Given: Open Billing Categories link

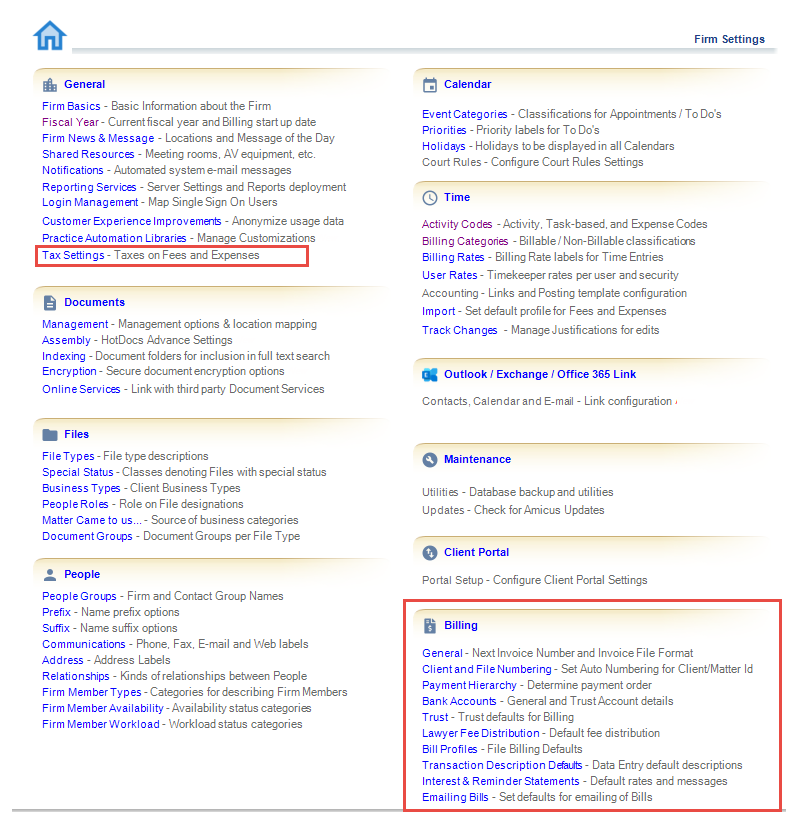Looking at the screenshot, I should point(465,242).
